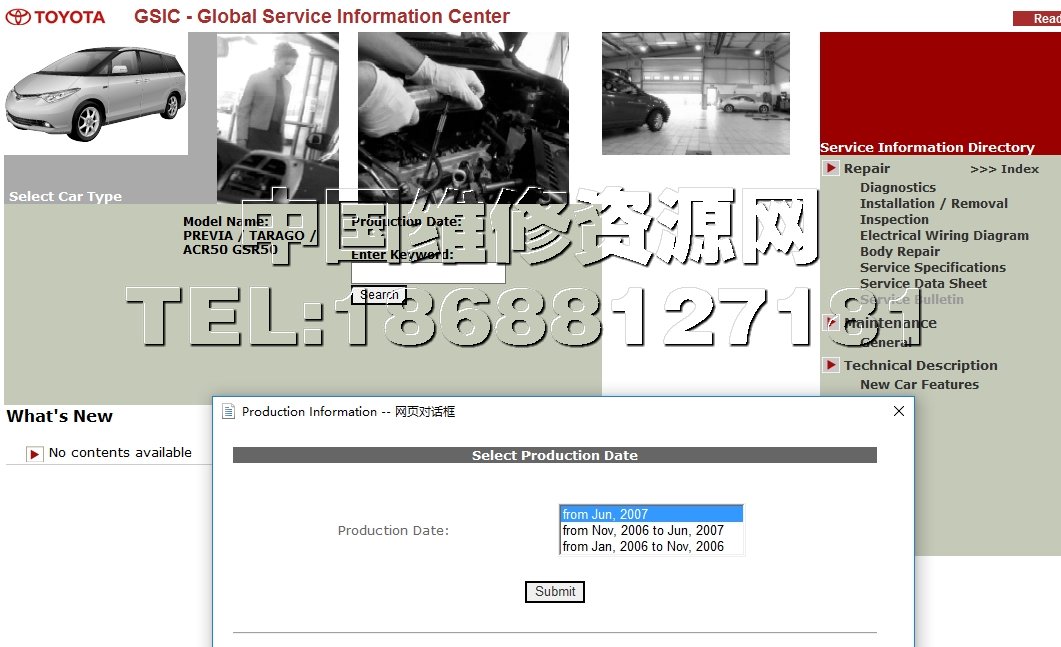Open the Maintenance section
1061x647 pixels.
[890, 324]
